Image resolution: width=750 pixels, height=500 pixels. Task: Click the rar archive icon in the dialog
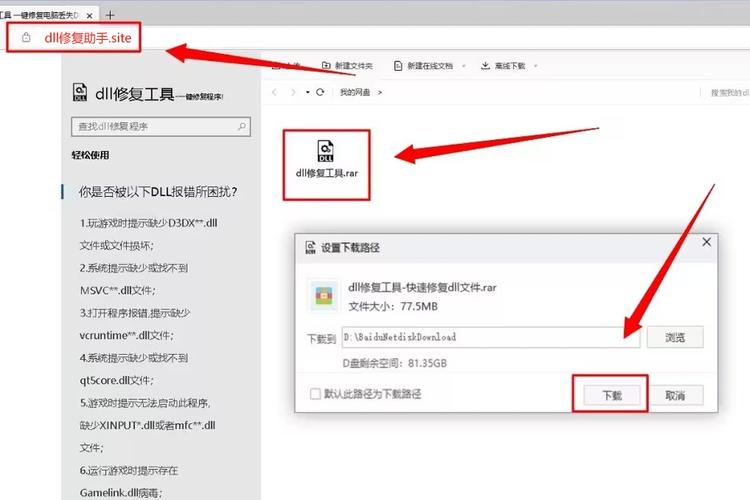[323, 295]
